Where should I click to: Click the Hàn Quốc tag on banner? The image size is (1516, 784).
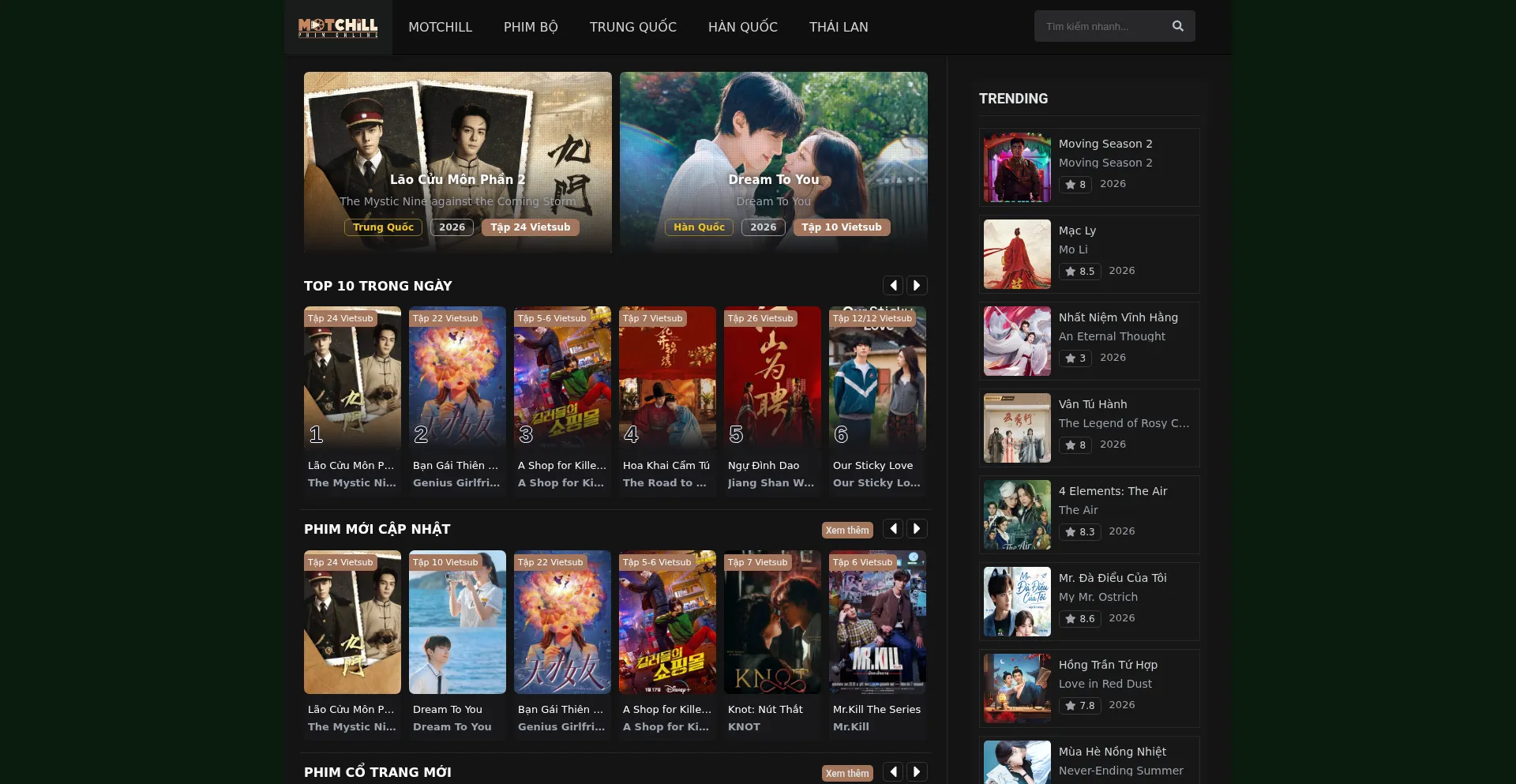point(699,227)
